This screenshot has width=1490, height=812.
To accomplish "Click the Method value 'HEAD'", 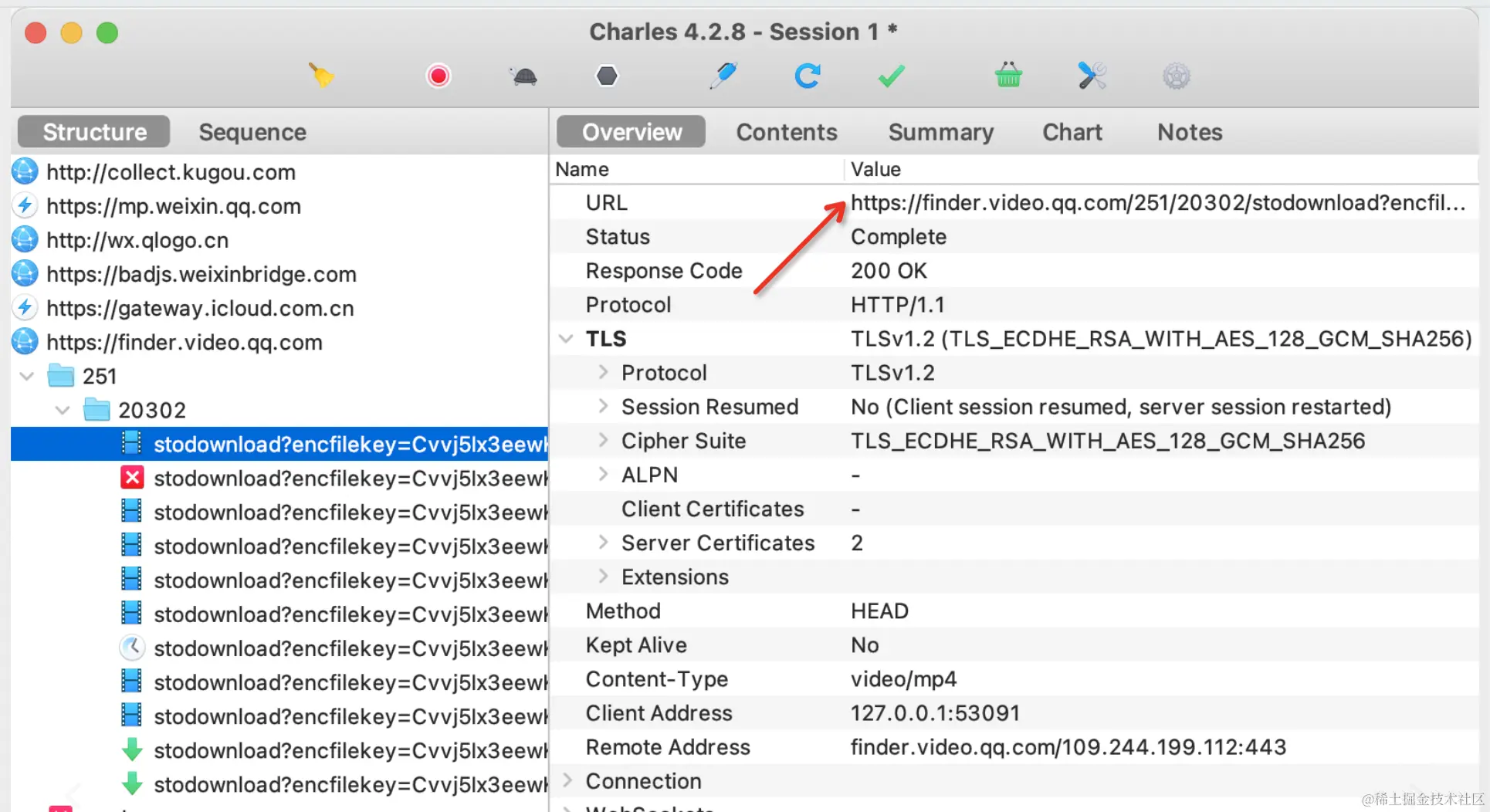I will click(x=879, y=611).
